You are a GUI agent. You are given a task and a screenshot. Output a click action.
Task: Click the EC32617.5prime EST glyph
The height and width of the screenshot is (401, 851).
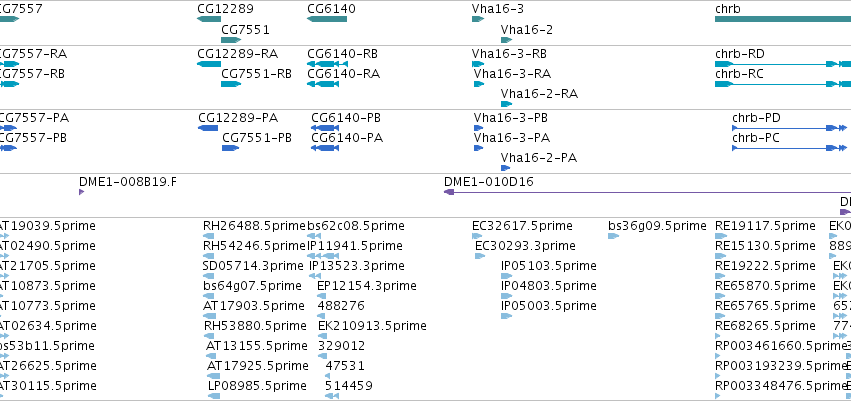[477, 236]
